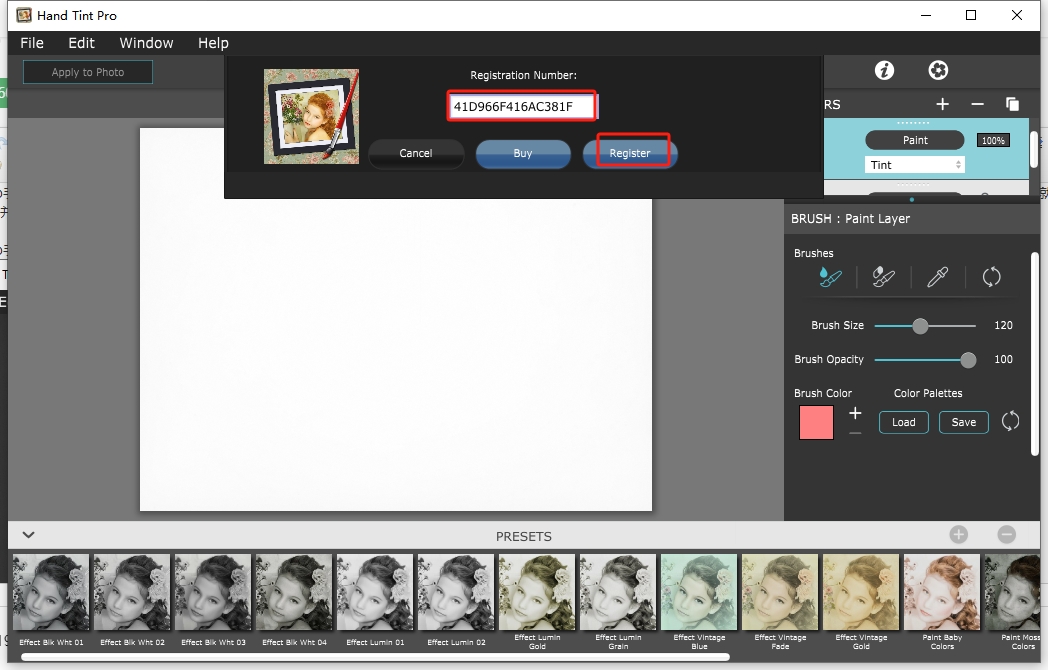Click the pink Brush Color swatch
The width and height of the screenshot is (1048, 670).
click(816, 422)
